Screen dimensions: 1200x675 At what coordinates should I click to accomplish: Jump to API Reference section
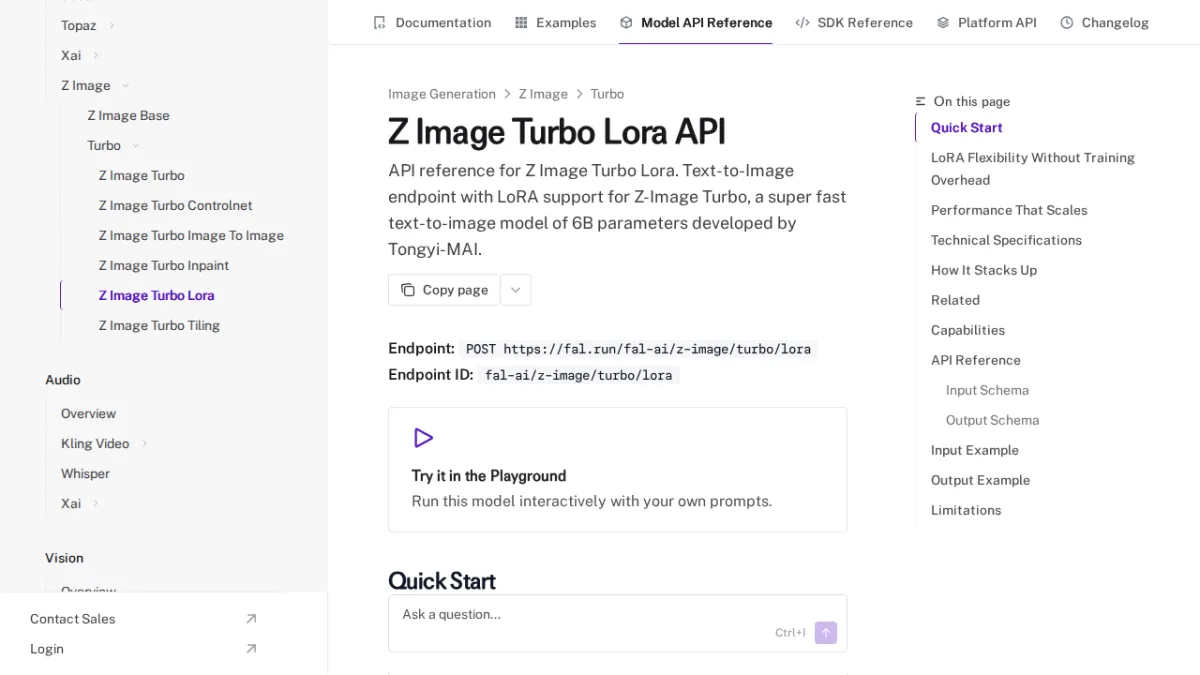976,360
